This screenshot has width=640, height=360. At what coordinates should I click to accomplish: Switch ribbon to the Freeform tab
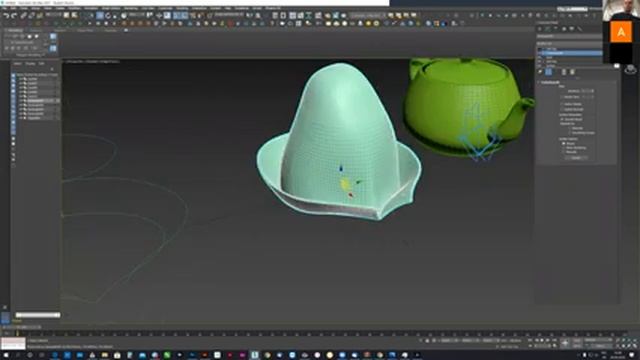point(36,30)
